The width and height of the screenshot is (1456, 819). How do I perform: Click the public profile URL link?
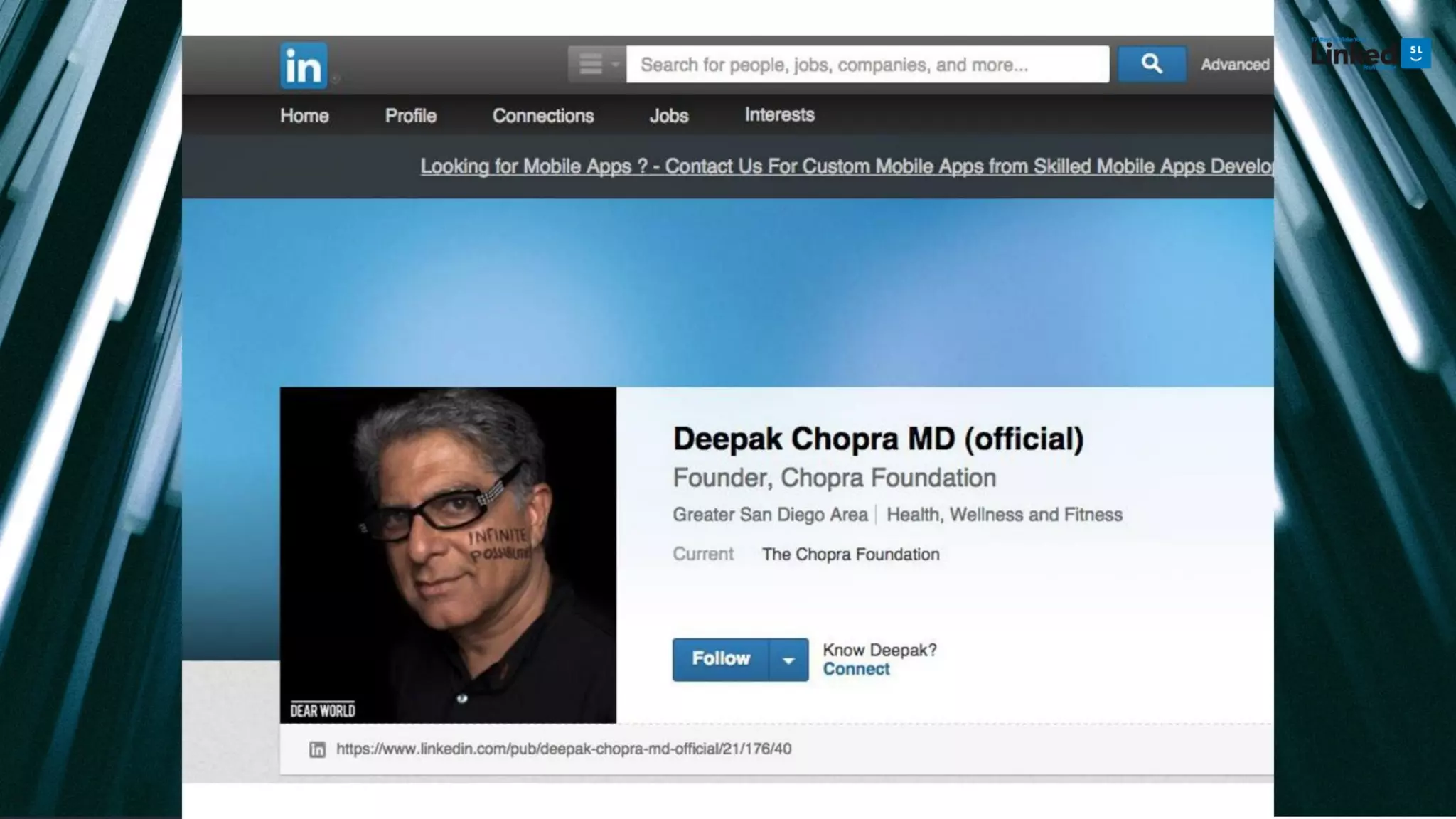tap(563, 749)
